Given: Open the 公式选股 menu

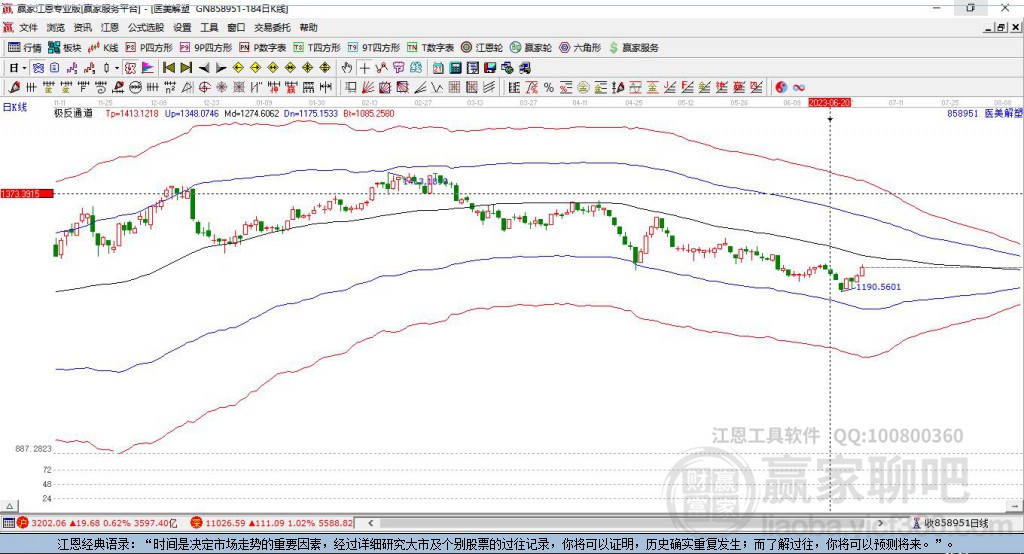Looking at the screenshot, I should click(146, 27).
